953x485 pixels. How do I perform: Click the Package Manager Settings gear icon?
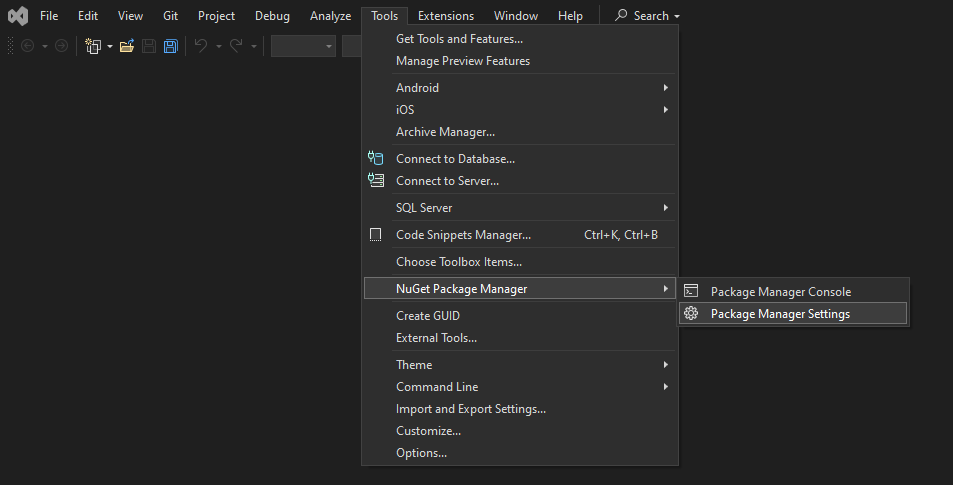pos(691,314)
